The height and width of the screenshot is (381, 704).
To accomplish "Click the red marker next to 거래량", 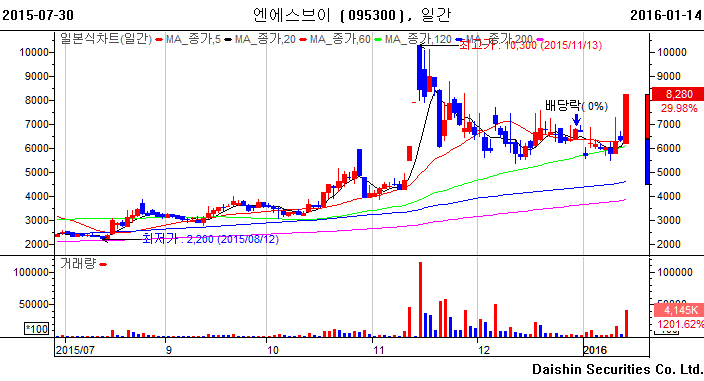I will coord(103,264).
